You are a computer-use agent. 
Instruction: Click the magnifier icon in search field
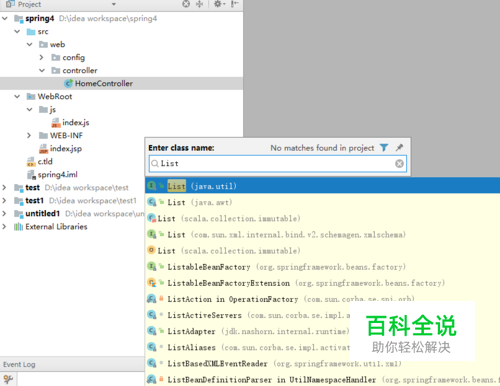tap(155, 163)
